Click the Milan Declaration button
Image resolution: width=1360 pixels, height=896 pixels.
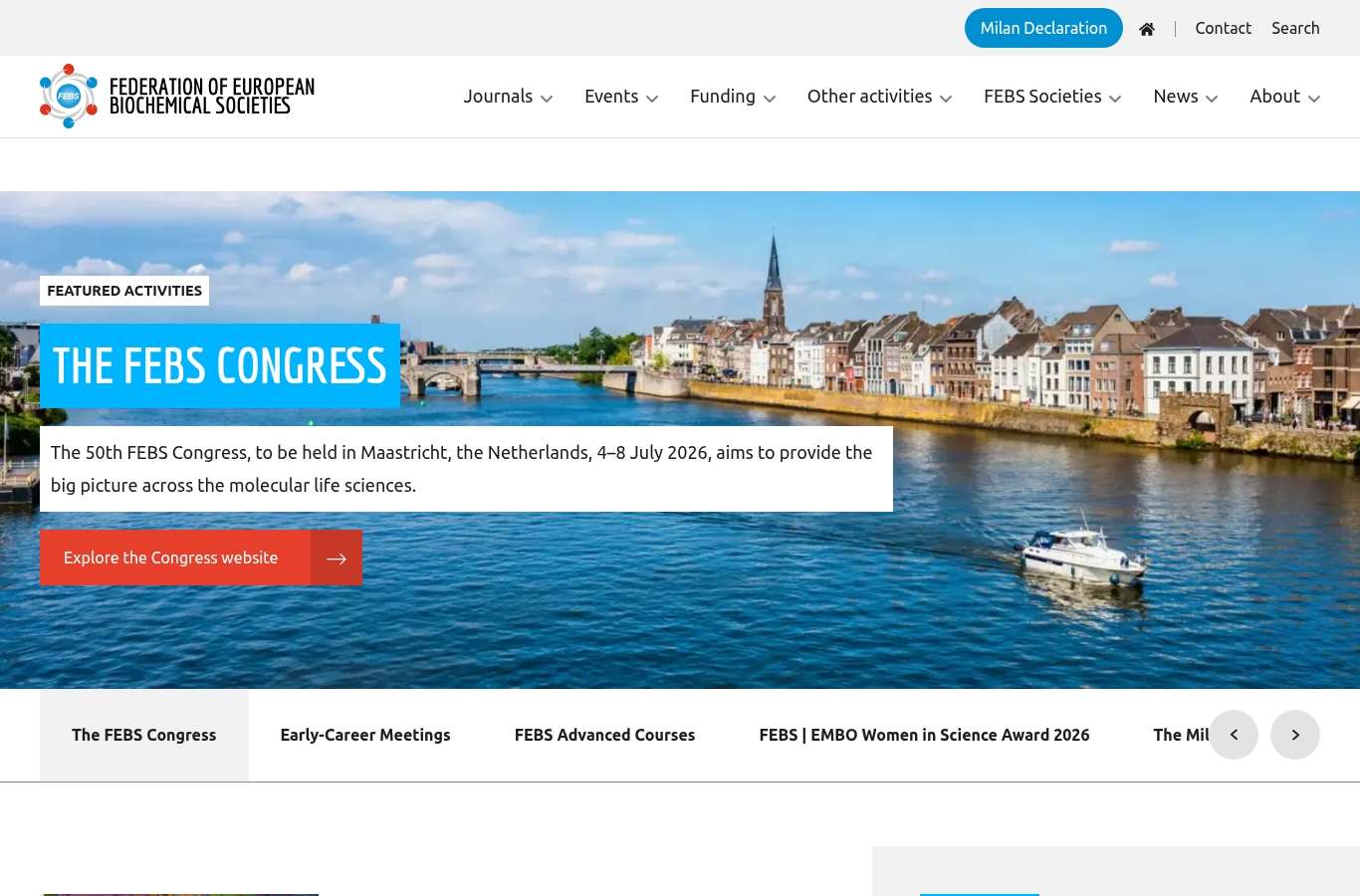point(1043,28)
